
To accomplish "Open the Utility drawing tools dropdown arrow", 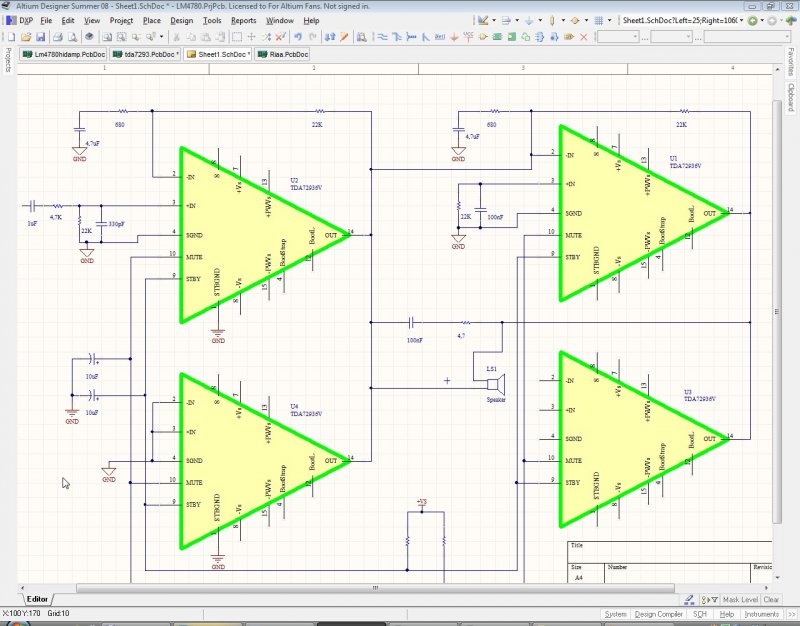I will click(494, 20).
